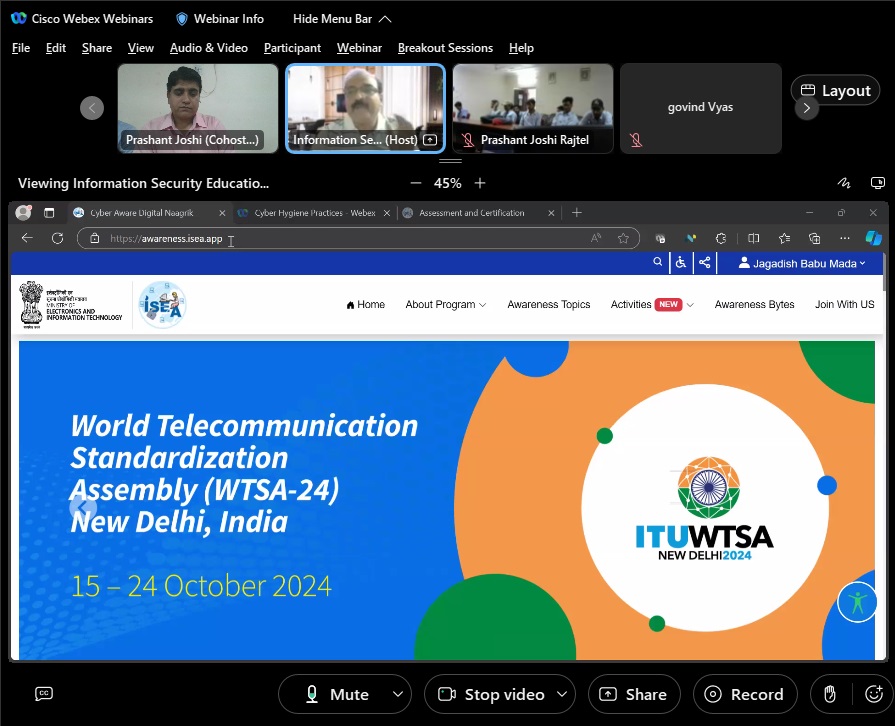Click the annotate pen icon
This screenshot has width=895, height=726.
pyautogui.click(x=845, y=183)
